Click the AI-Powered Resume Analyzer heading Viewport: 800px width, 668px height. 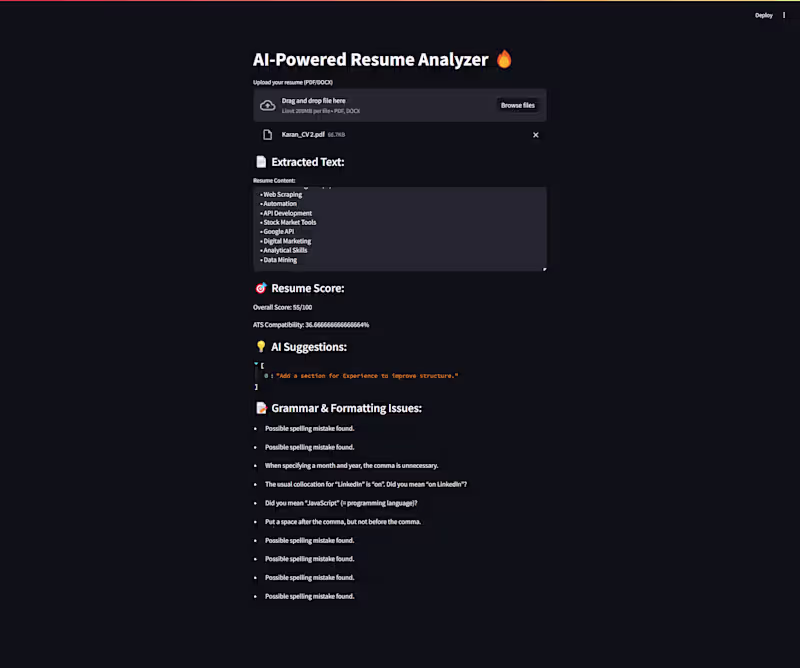(370, 60)
